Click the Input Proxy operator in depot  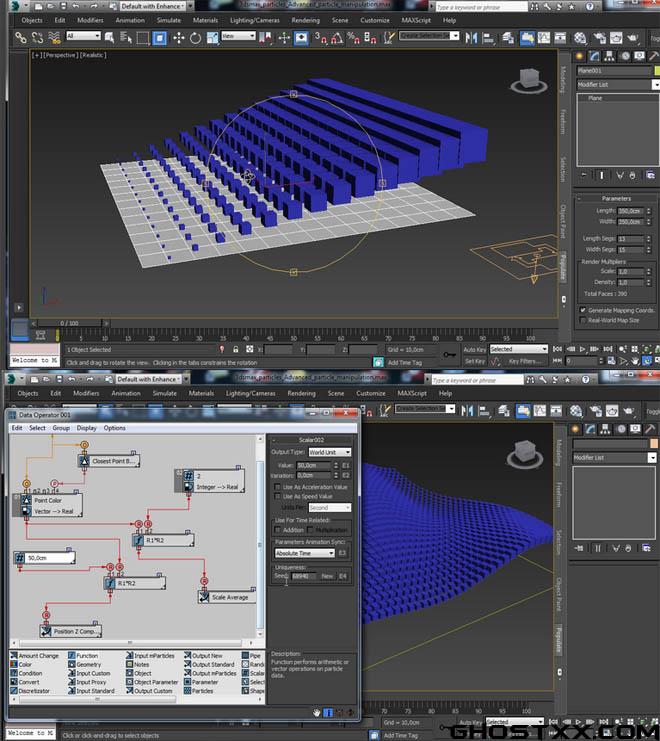point(87,682)
